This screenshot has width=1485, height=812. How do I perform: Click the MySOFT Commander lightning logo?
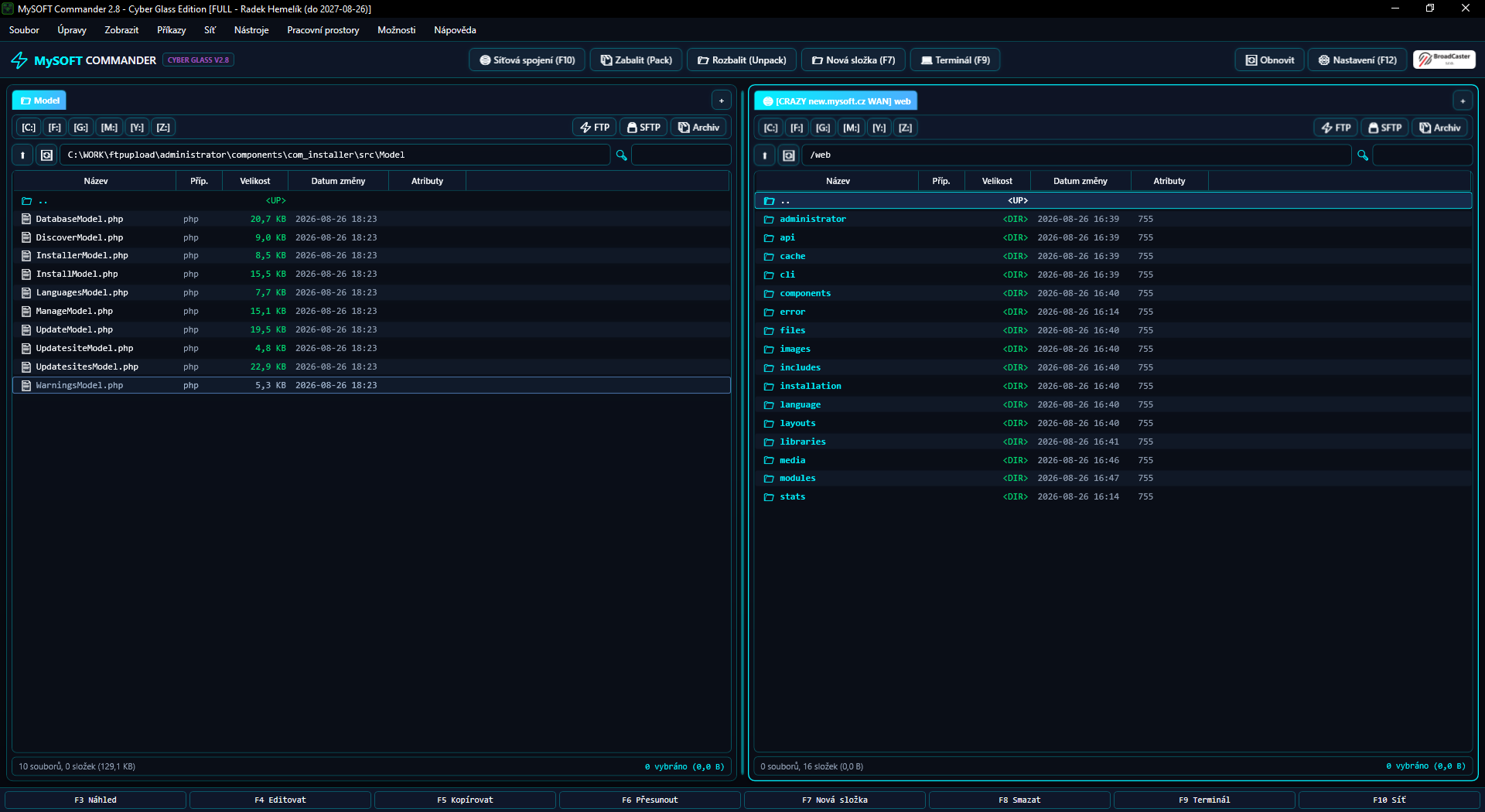[x=19, y=60]
